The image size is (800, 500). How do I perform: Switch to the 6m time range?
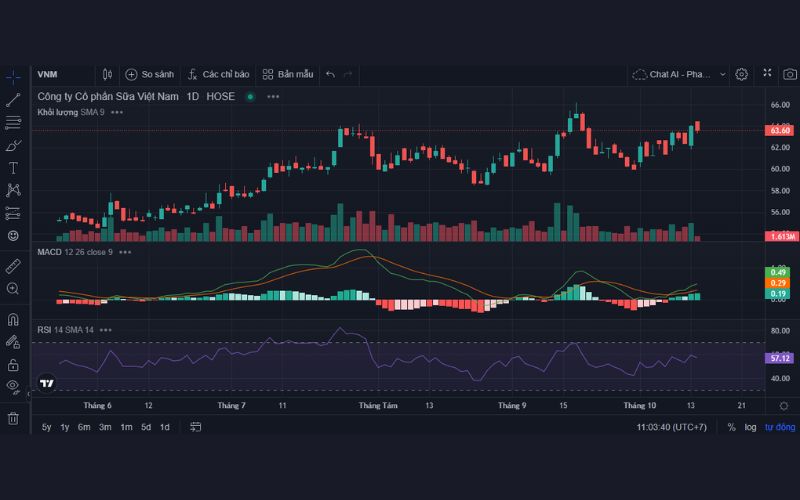tap(84, 427)
